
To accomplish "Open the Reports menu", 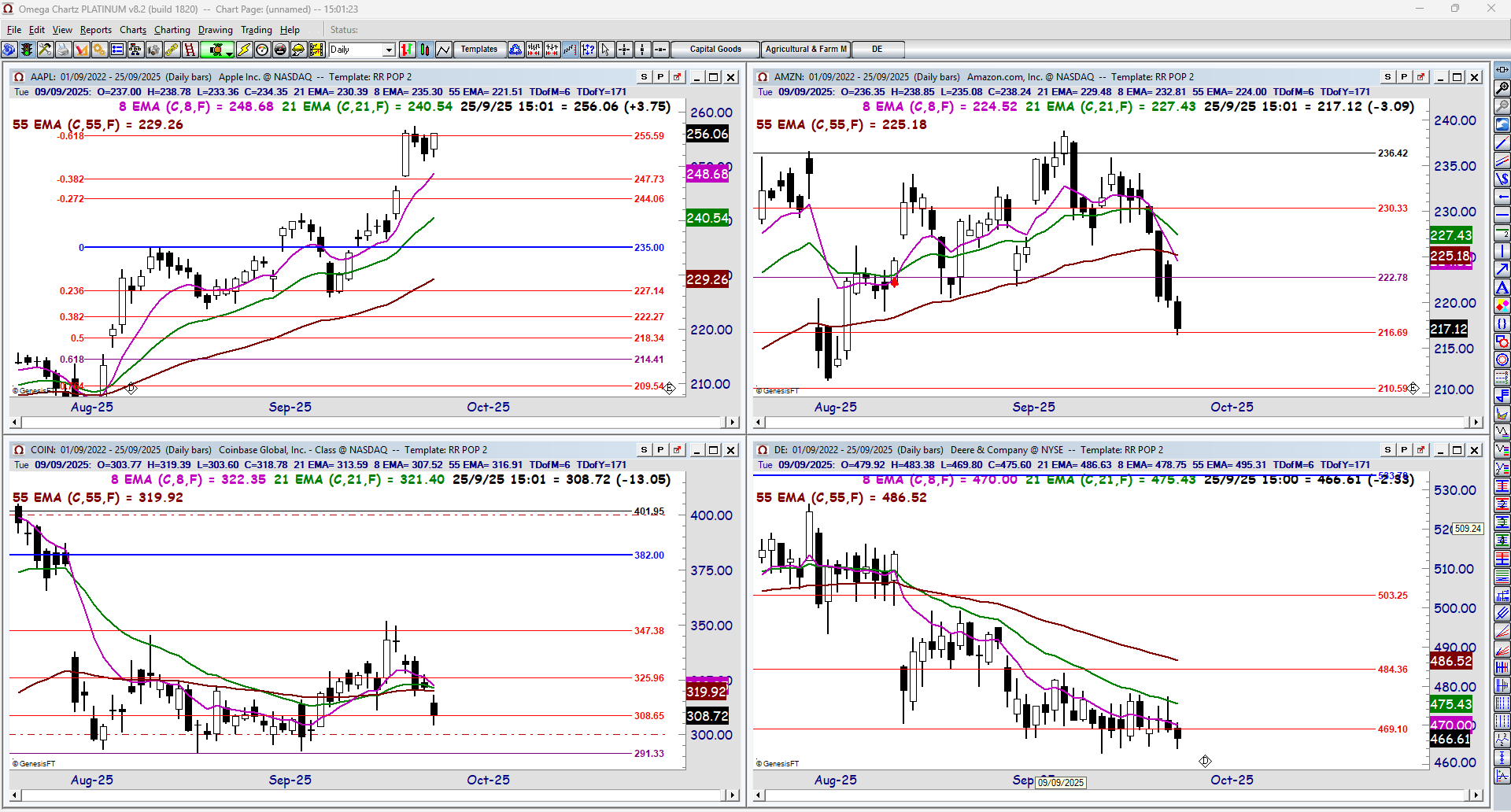I will coord(96,30).
